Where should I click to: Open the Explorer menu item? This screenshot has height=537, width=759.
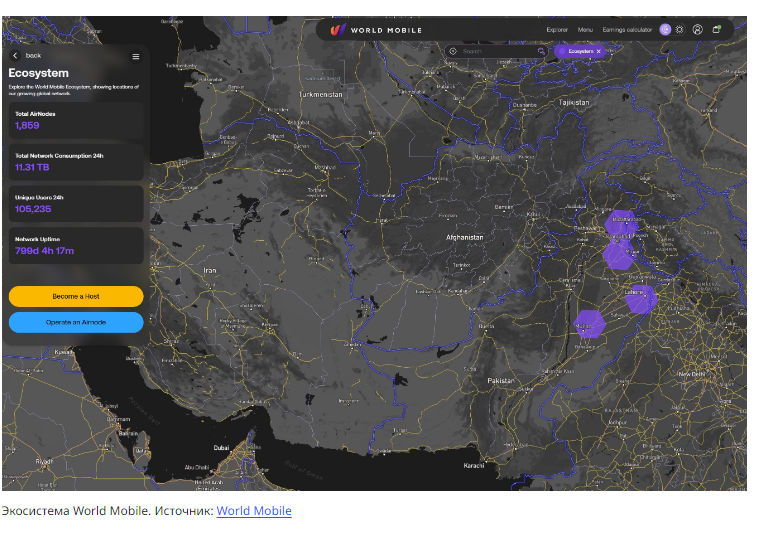point(557,30)
